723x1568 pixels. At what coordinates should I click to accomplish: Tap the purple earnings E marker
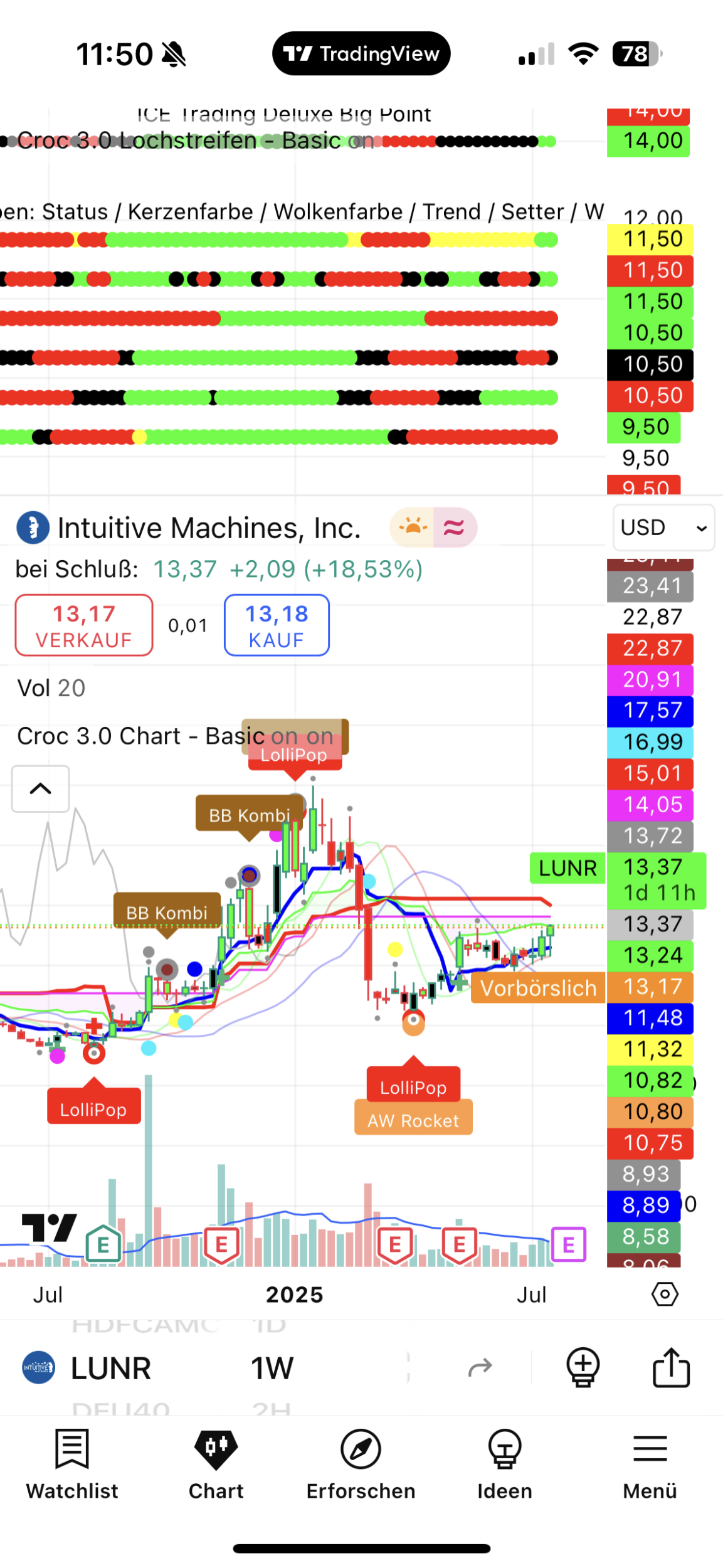click(568, 1244)
